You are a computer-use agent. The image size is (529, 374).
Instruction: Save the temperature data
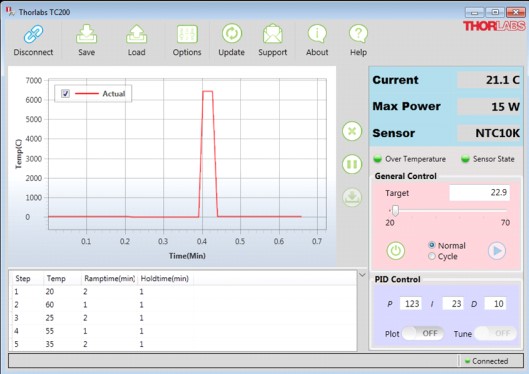86,34
